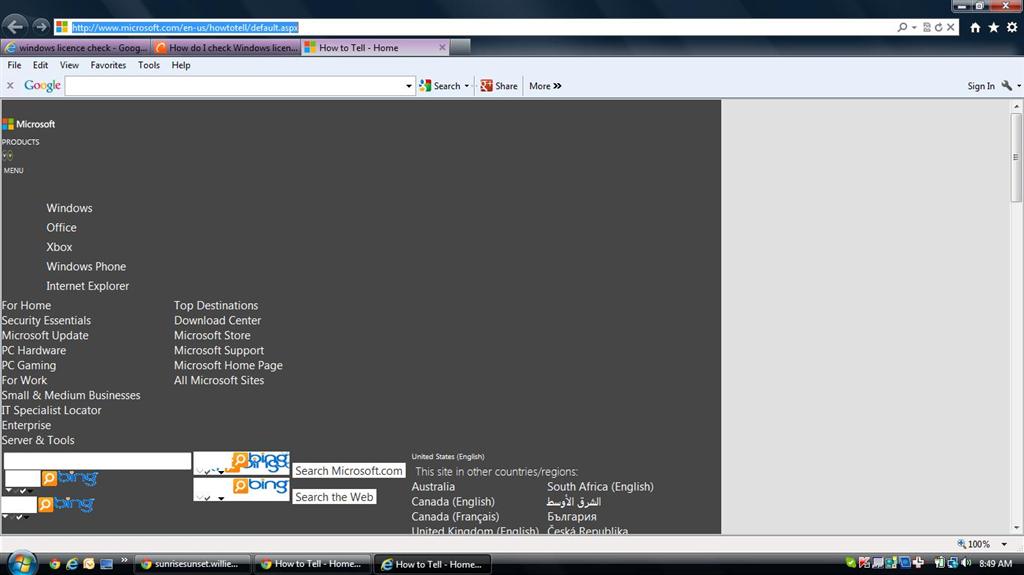Open the address bar autocomplete dropdown arrow
This screenshot has width=1024, height=575.
point(914,27)
